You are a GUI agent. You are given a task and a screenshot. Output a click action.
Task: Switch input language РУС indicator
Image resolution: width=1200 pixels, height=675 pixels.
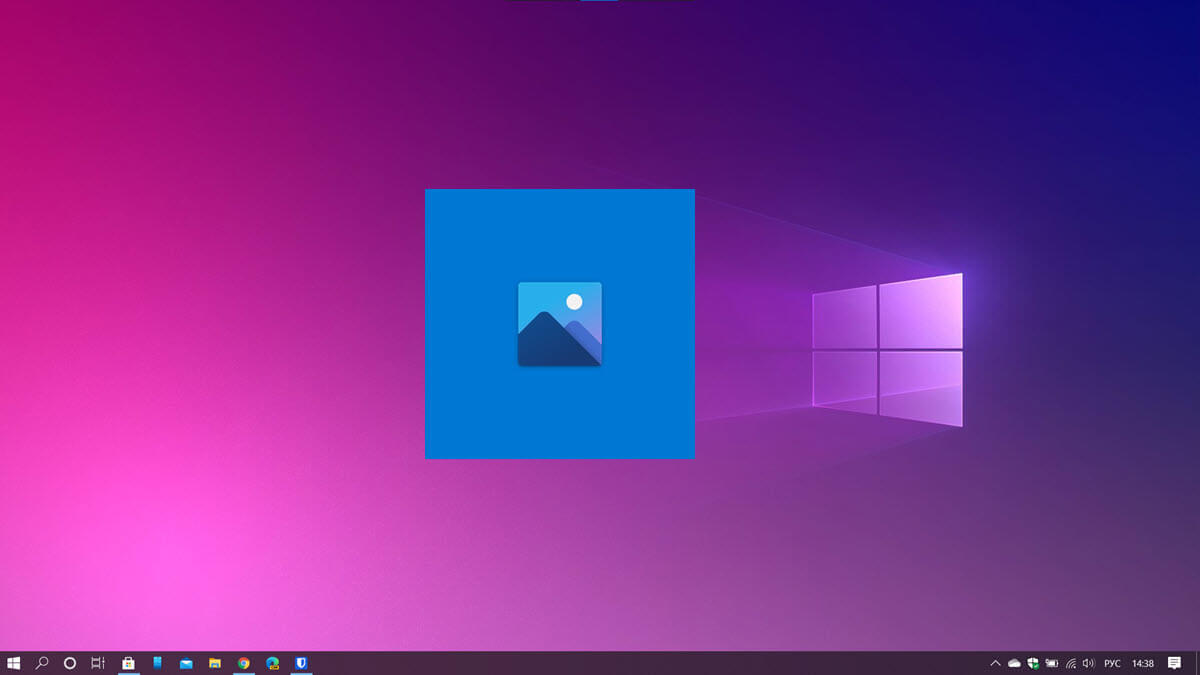tap(1112, 663)
